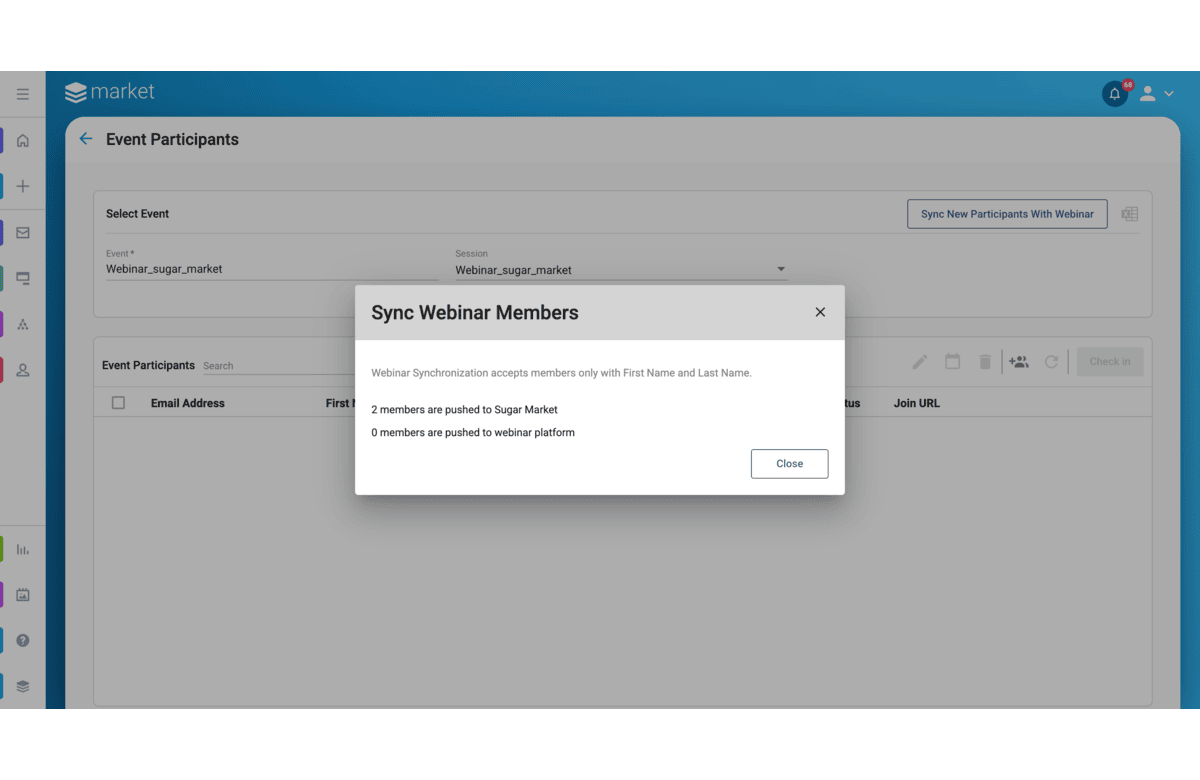Export participants with the Excel icon

1130,214
